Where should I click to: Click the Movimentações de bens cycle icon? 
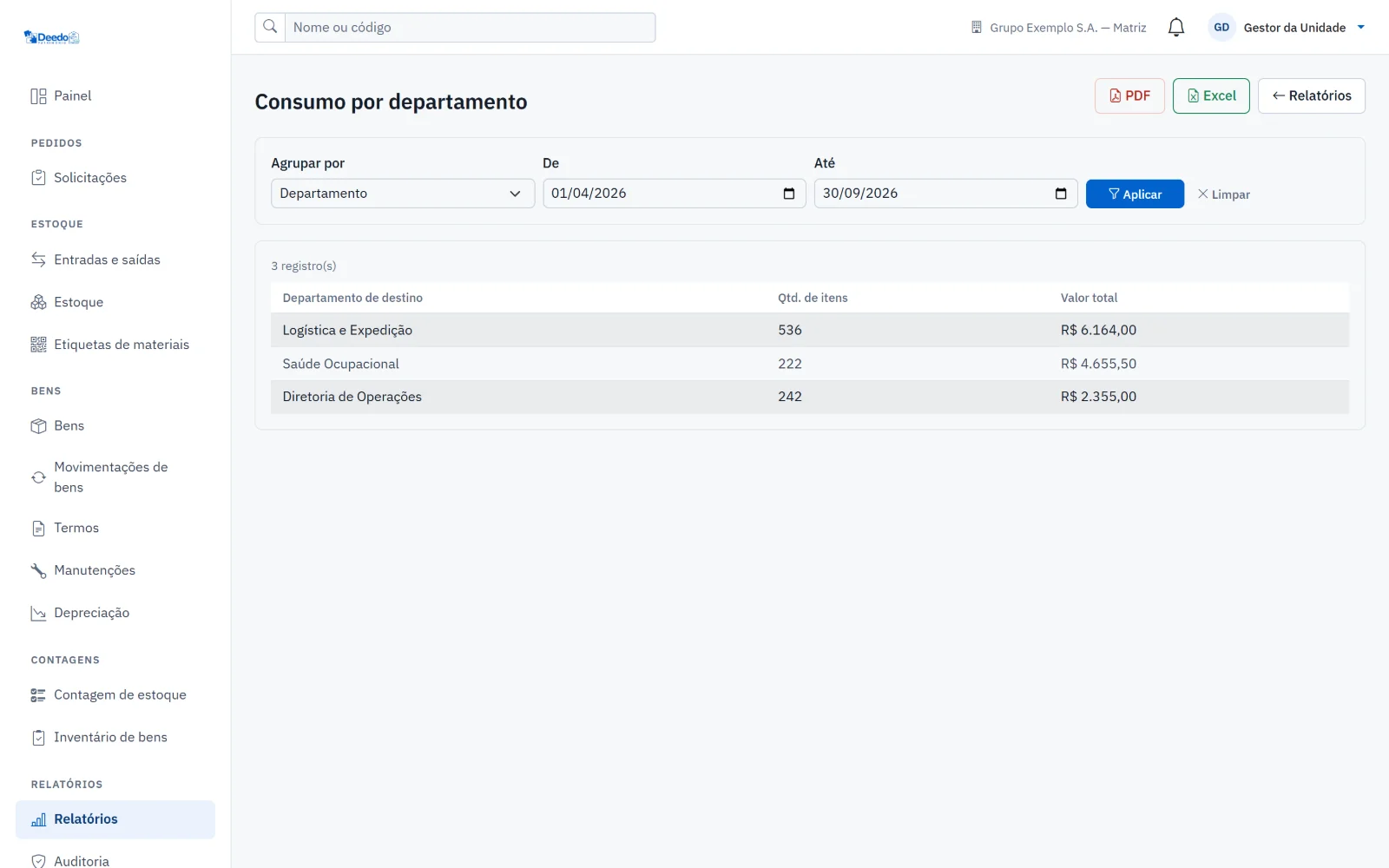(x=38, y=477)
